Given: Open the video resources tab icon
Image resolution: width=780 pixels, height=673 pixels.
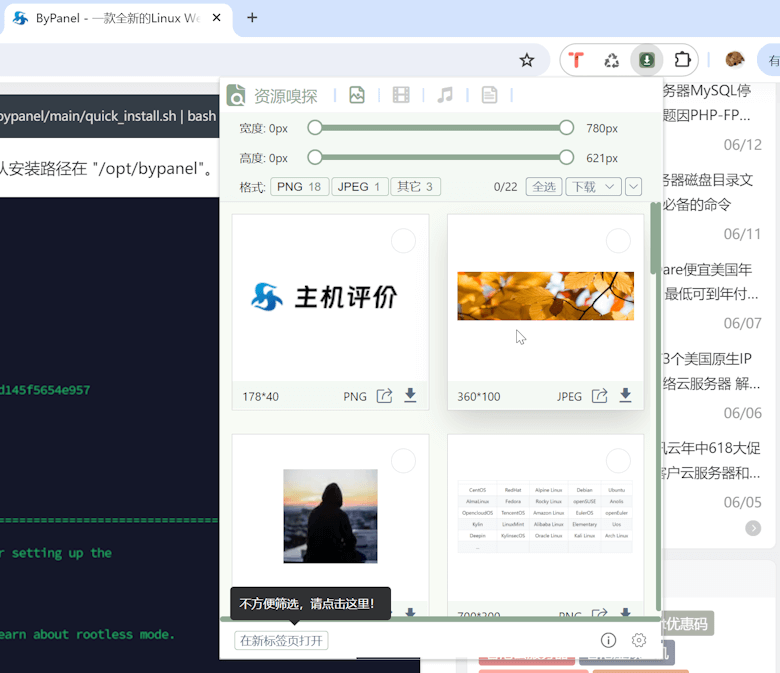Looking at the screenshot, I should pos(401,95).
